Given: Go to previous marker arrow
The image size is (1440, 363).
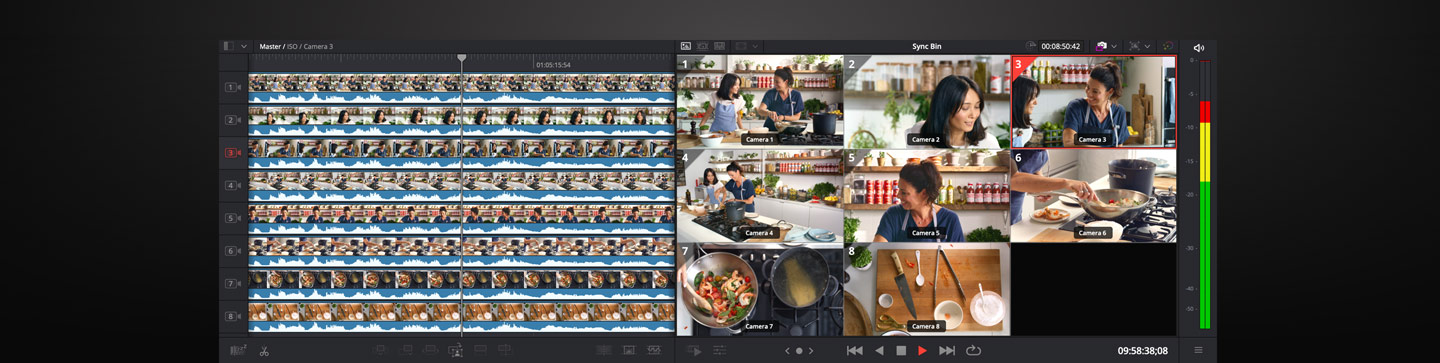Looking at the screenshot, I should [x=787, y=351].
